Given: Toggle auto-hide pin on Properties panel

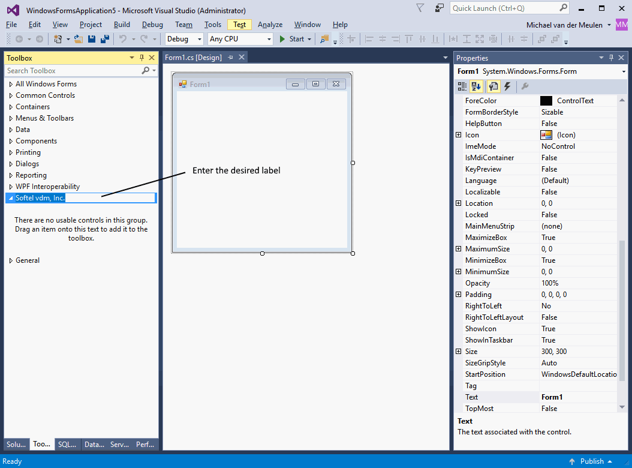Looking at the screenshot, I should pos(611,58).
